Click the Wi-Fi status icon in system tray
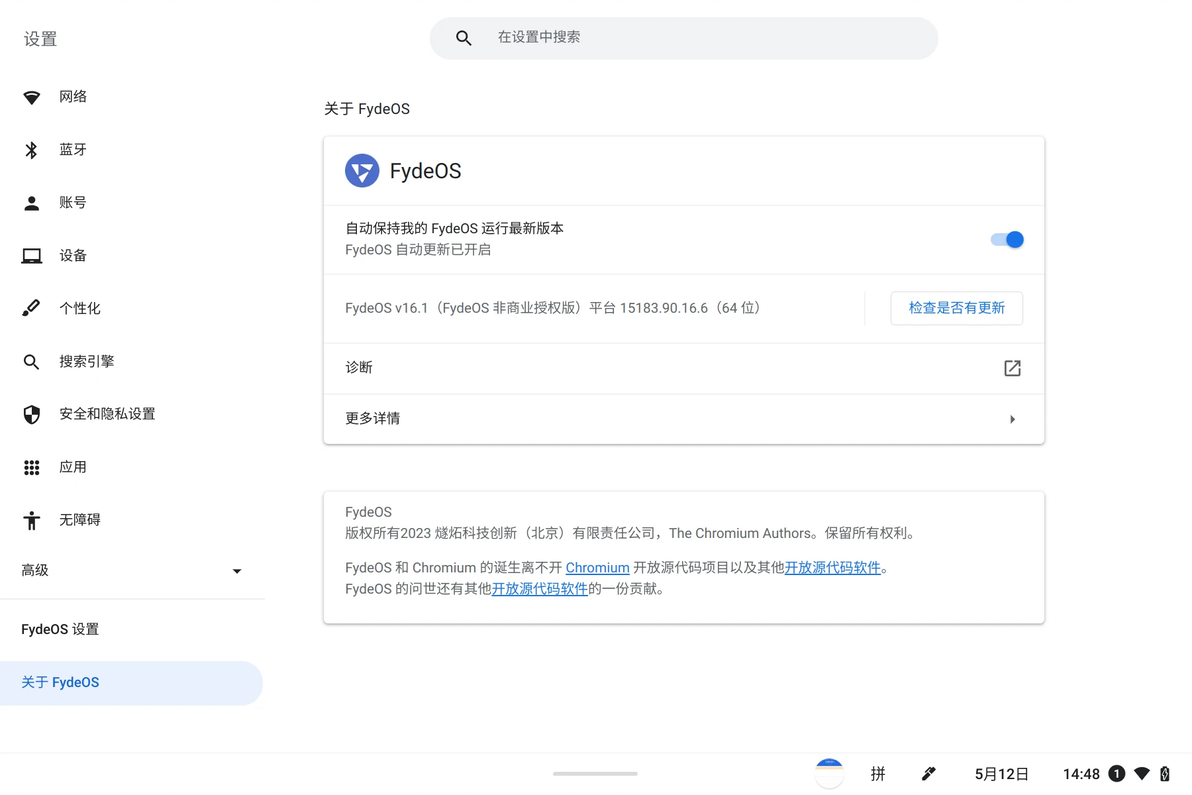This screenshot has width=1192, height=795. [x=1142, y=774]
